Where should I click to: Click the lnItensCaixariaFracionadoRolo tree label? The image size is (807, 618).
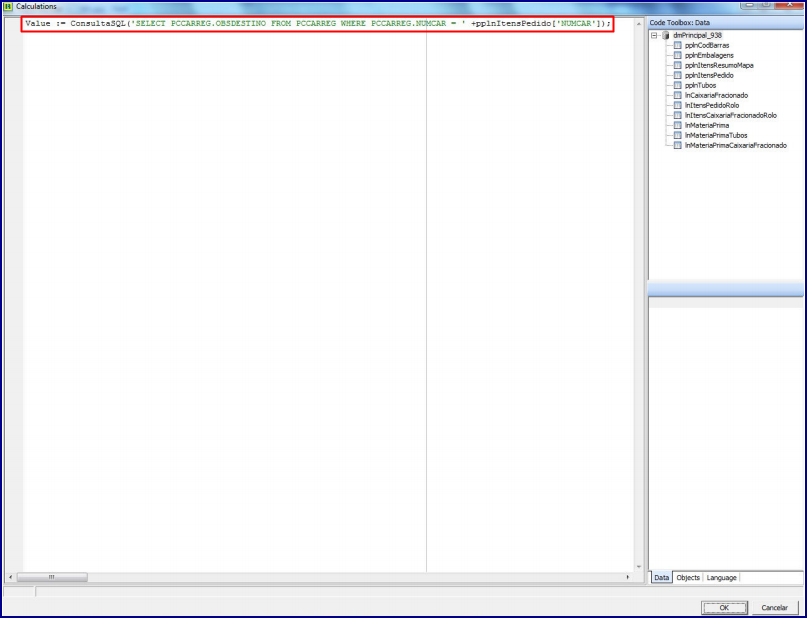(x=730, y=115)
